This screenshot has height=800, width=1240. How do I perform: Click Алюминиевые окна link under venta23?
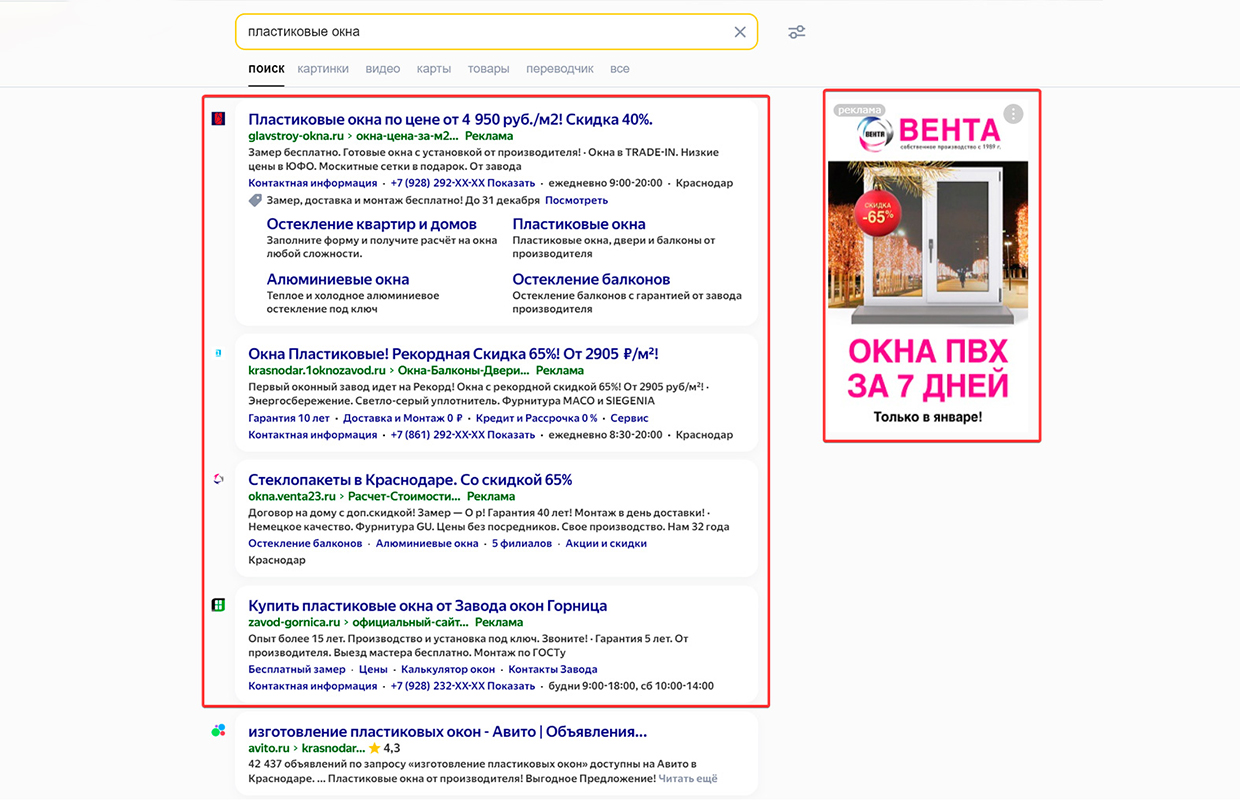(x=427, y=543)
